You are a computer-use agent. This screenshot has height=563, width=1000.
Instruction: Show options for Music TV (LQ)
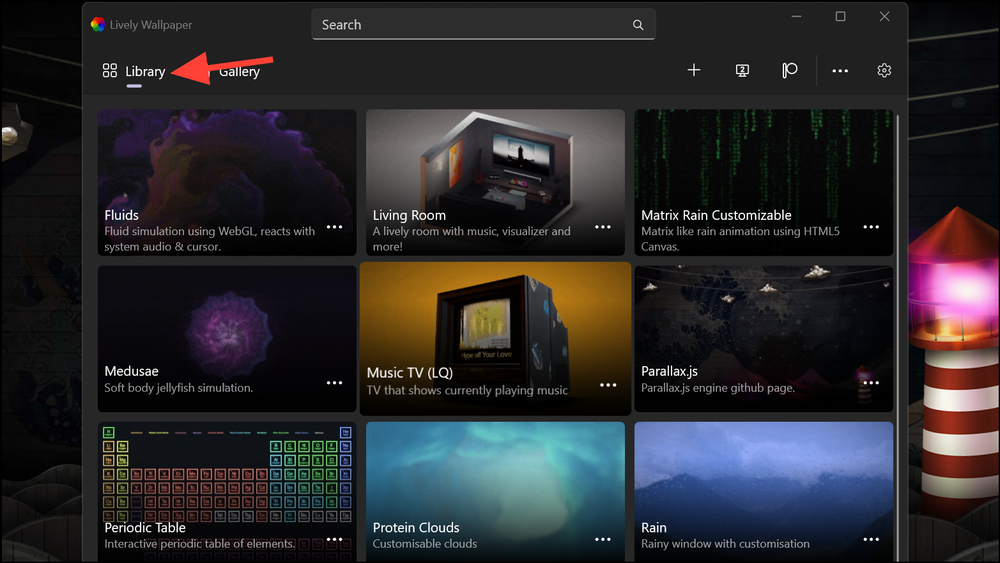coord(608,385)
